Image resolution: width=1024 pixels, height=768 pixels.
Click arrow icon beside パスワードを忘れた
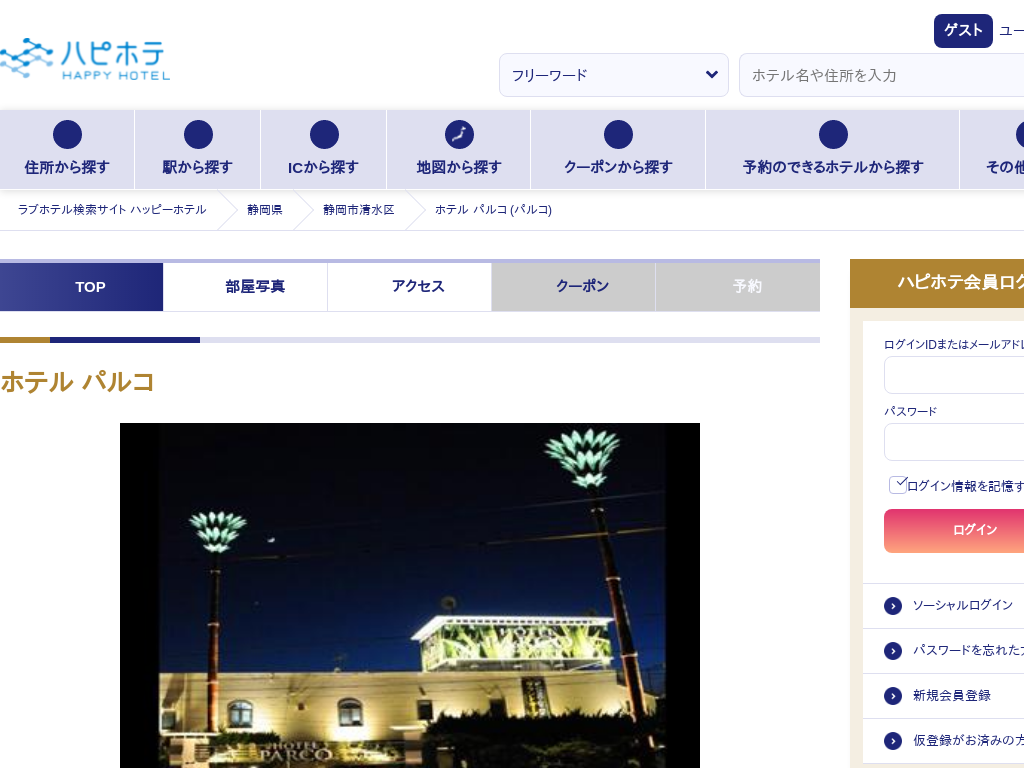(893, 651)
